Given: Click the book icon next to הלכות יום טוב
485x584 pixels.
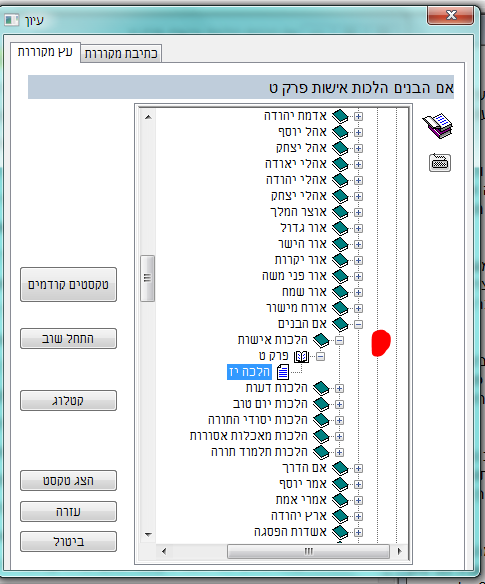Looking at the screenshot, I should click(x=321, y=404).
